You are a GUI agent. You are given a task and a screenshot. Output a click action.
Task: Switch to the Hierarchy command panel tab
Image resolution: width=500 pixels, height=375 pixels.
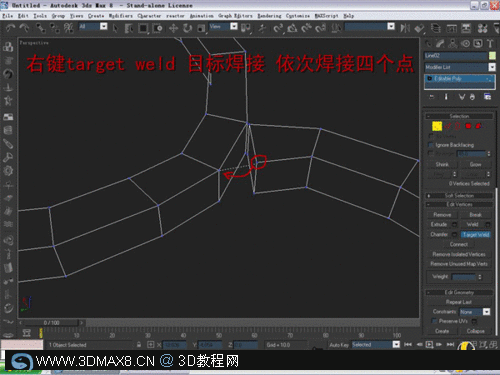[453, 43]
